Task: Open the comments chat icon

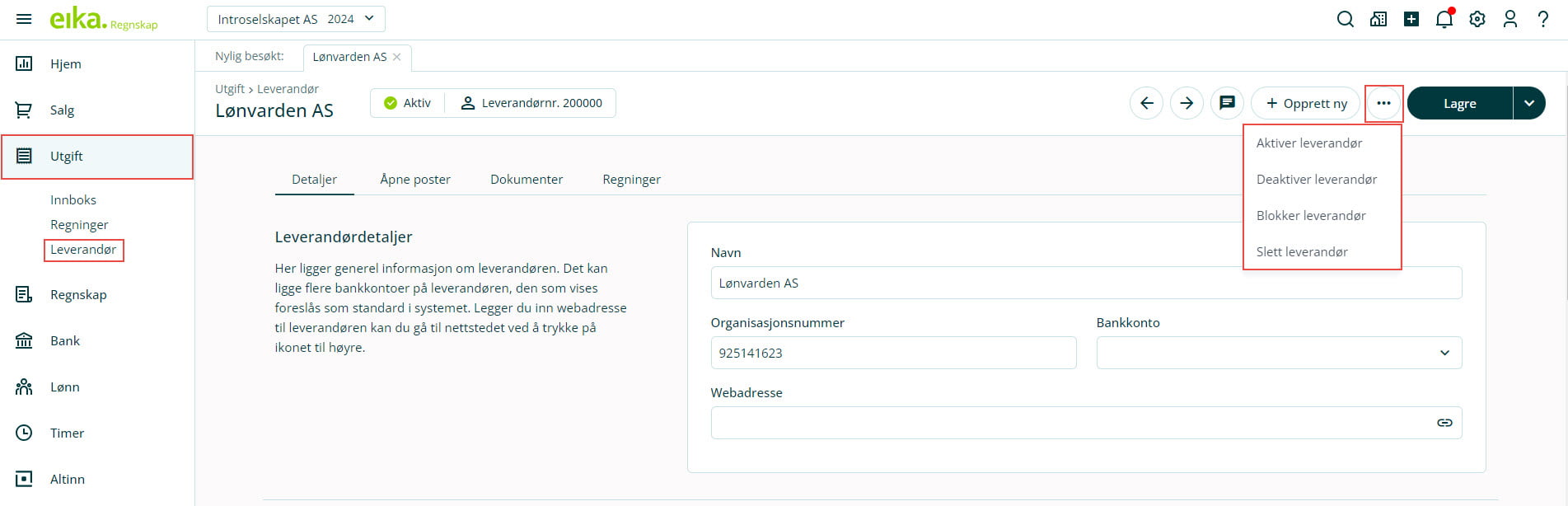Action: pos(1227,103)
